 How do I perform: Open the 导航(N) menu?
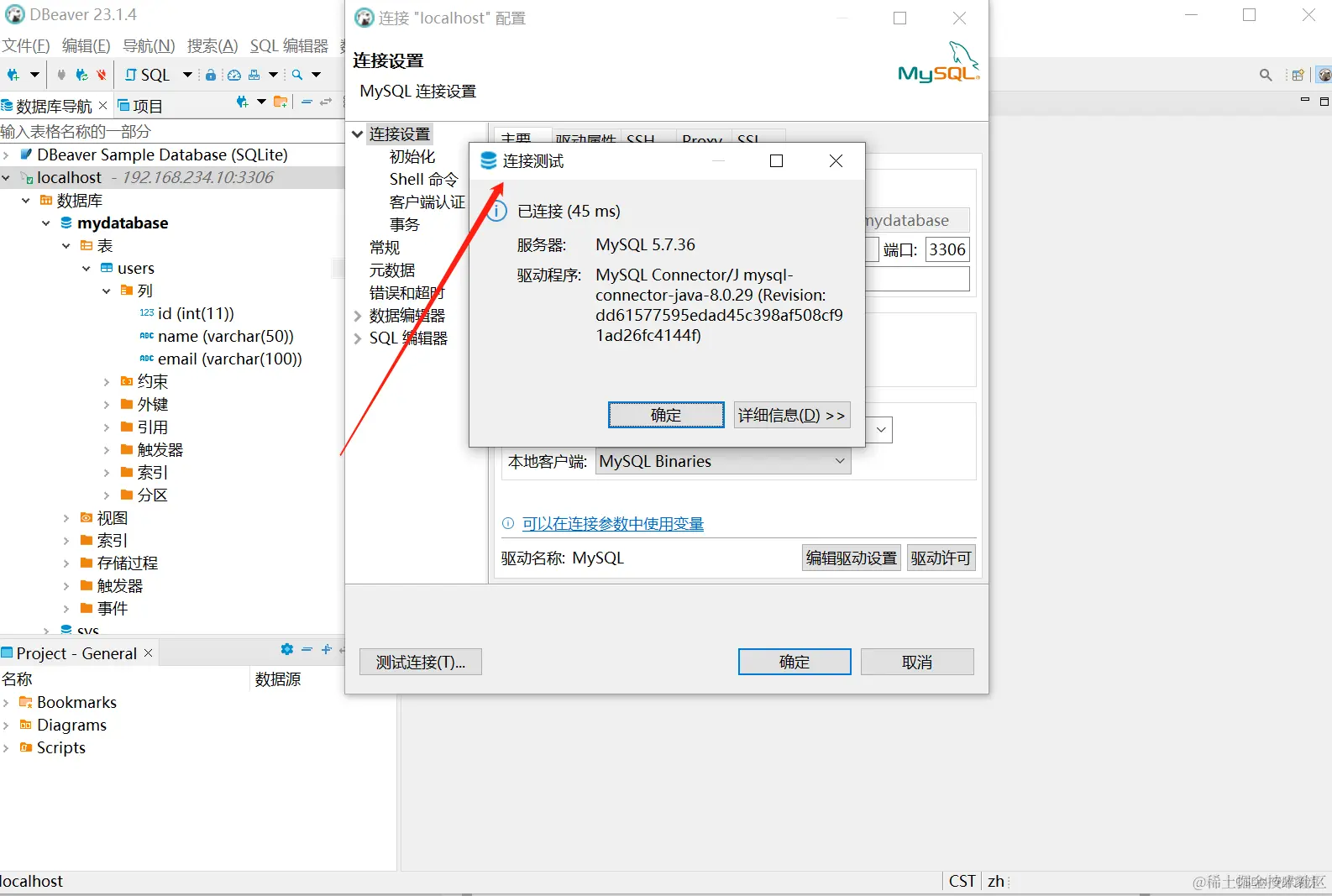click(x=149, y=46)
